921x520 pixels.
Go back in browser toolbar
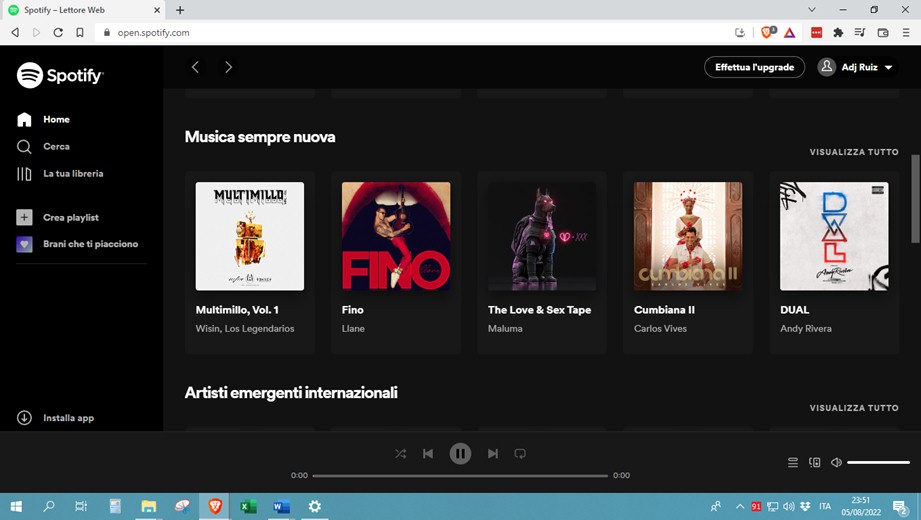[15, 33]
